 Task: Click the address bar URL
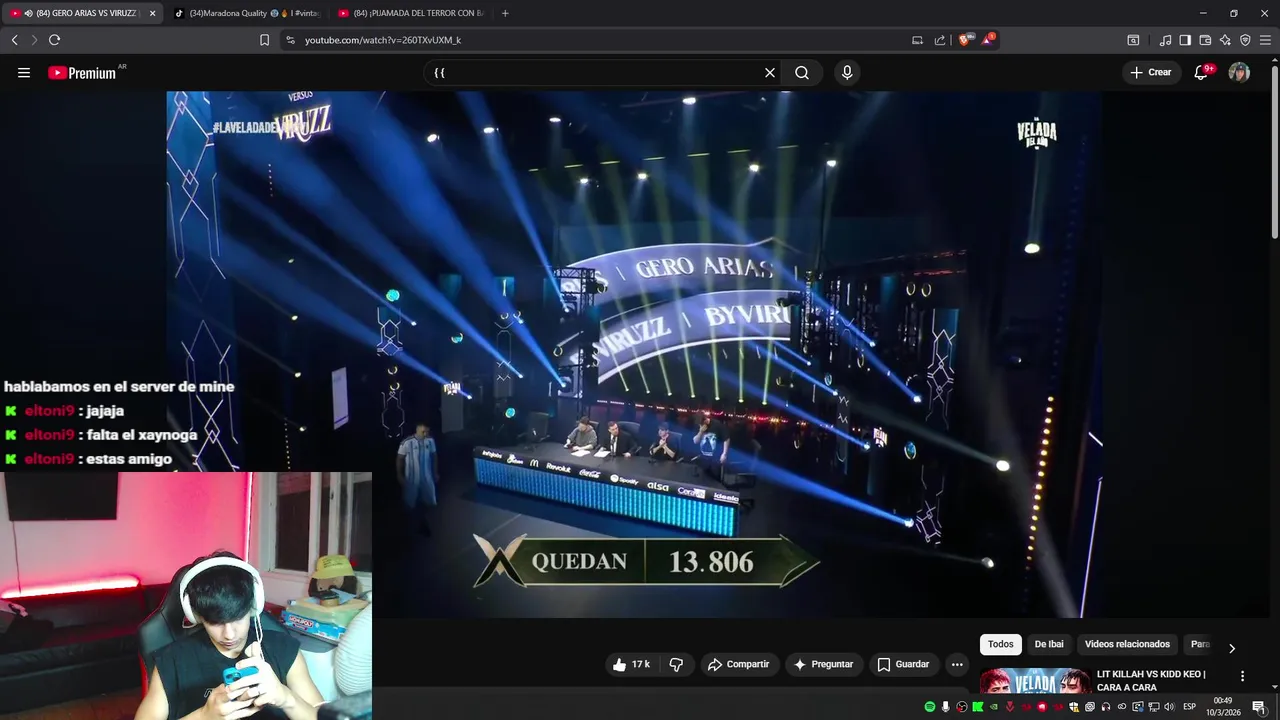click(x=382, y=40)
